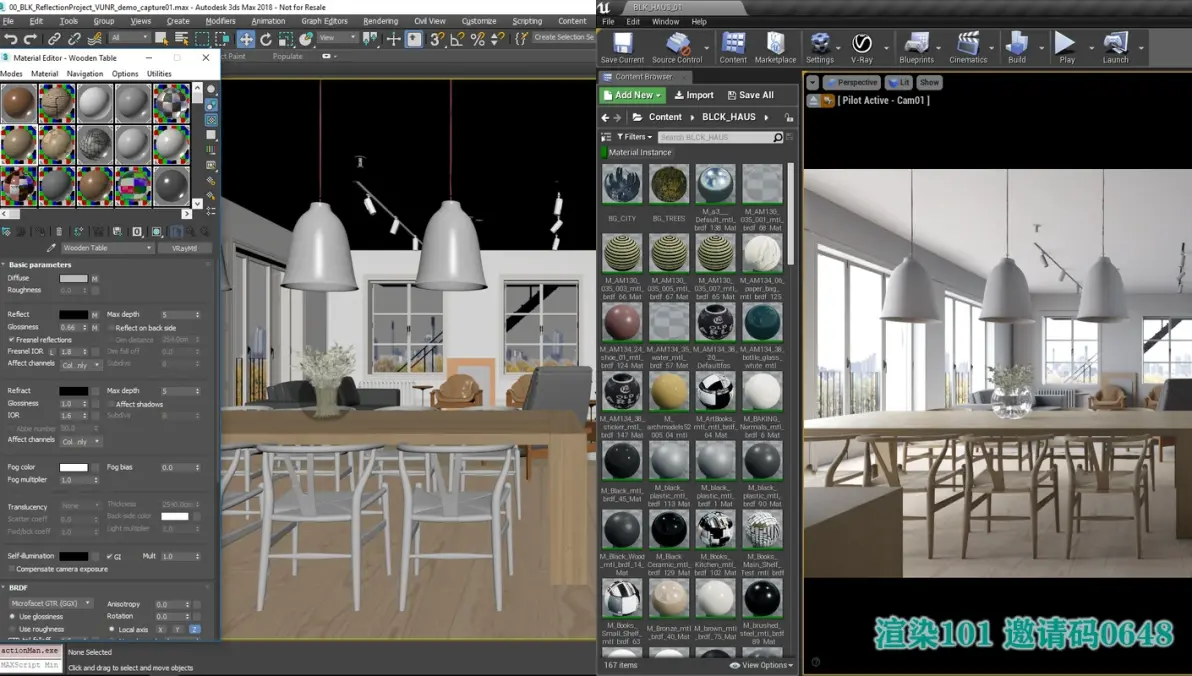
Task: Click the Launch icon in Unreal
Action: coord(1115,47)
